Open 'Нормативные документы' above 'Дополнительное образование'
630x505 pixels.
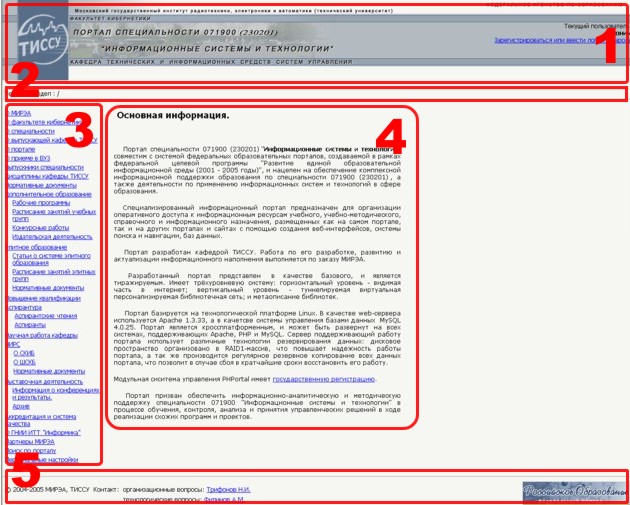[42, 185]
